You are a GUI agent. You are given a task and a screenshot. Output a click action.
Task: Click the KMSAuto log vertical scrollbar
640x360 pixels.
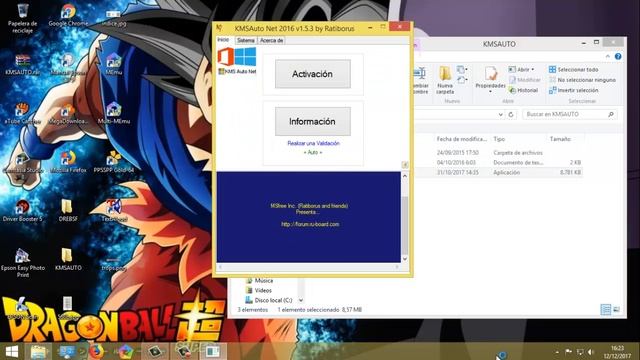pyautogui.click(x=405, y=218)
